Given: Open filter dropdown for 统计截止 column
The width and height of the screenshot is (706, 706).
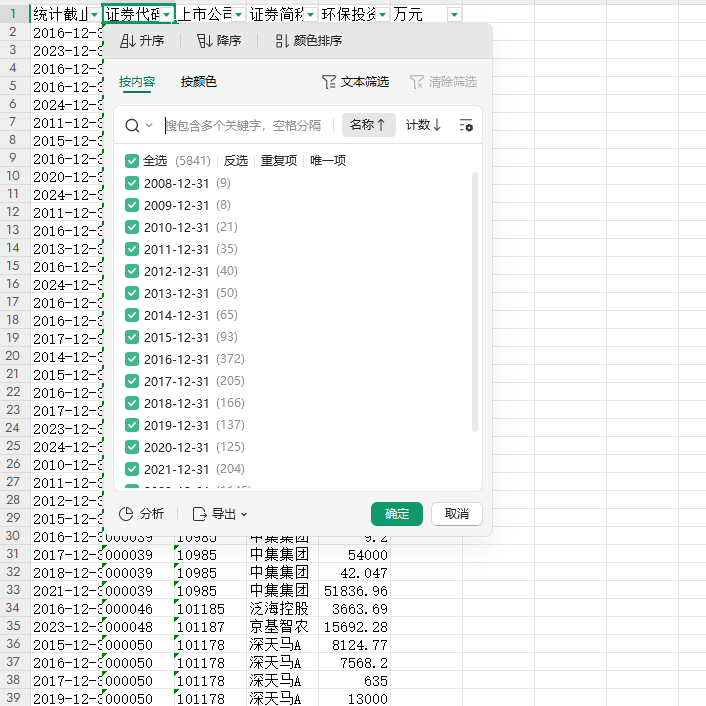Looking at the screenshot, I should pos(94,15).
